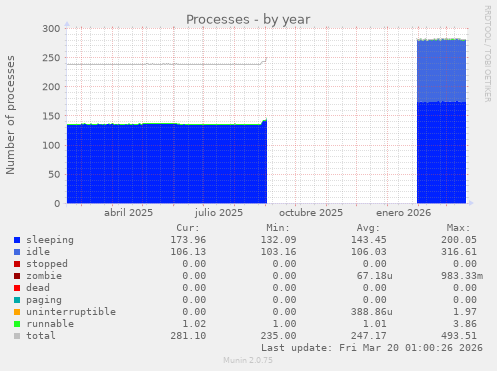
Task: Click sleeping maximum value 200.05
Action: tap(459, 240)
